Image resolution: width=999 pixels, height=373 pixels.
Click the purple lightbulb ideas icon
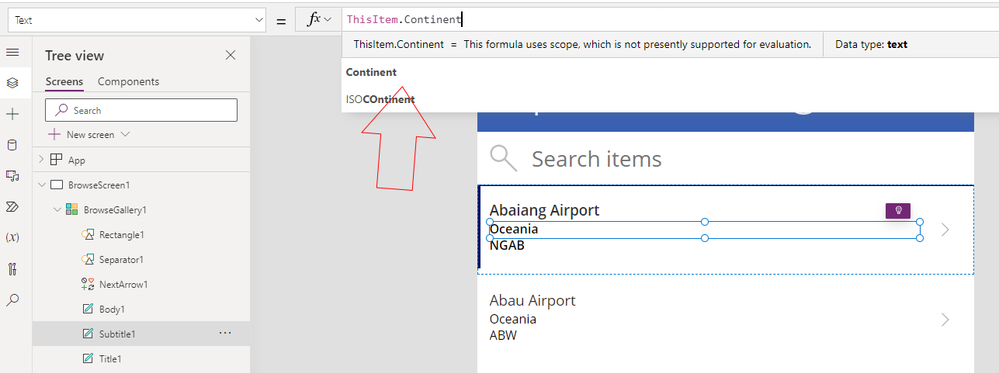(898, 211)
